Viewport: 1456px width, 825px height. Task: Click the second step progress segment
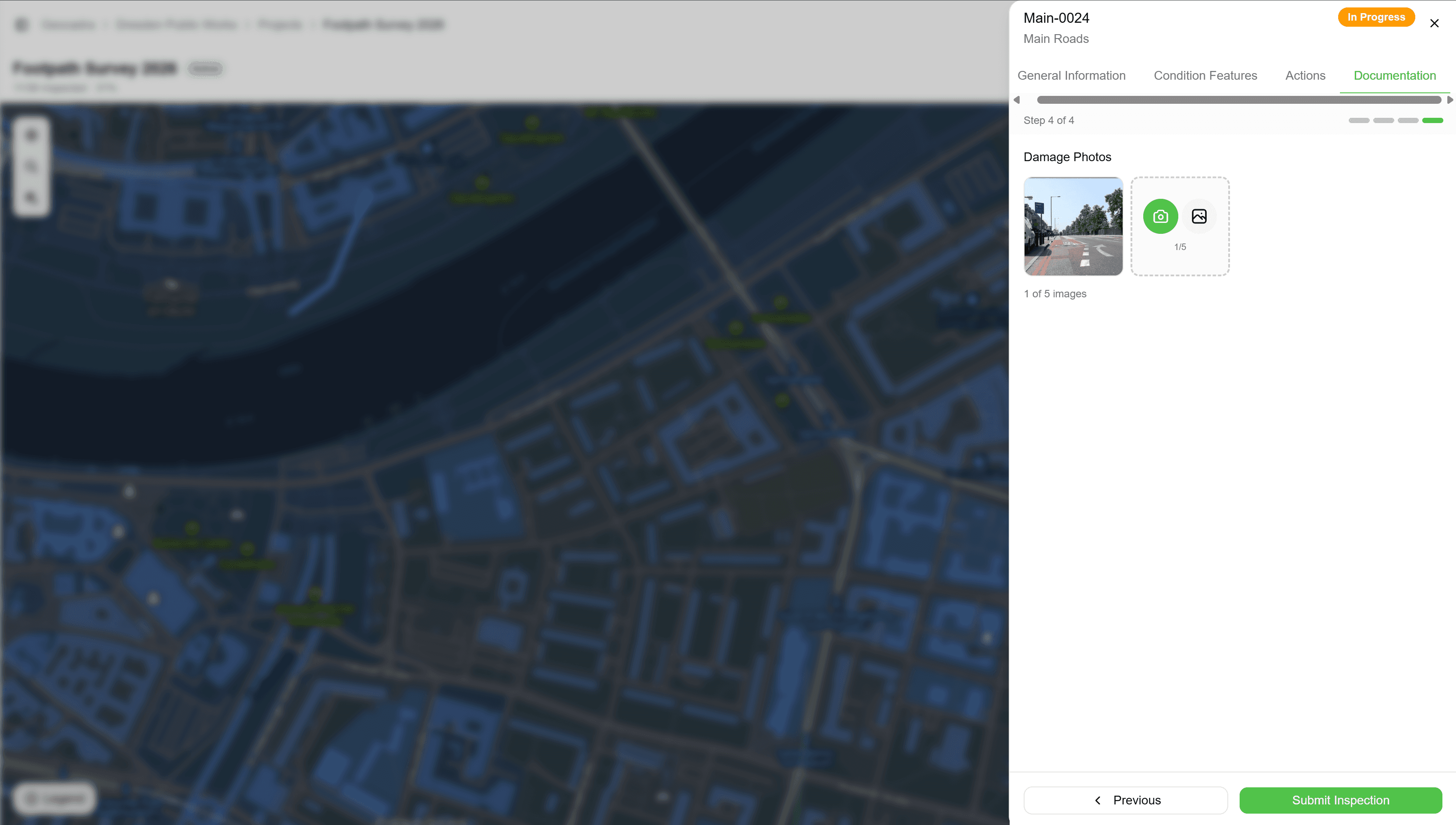coord(1383,120)
